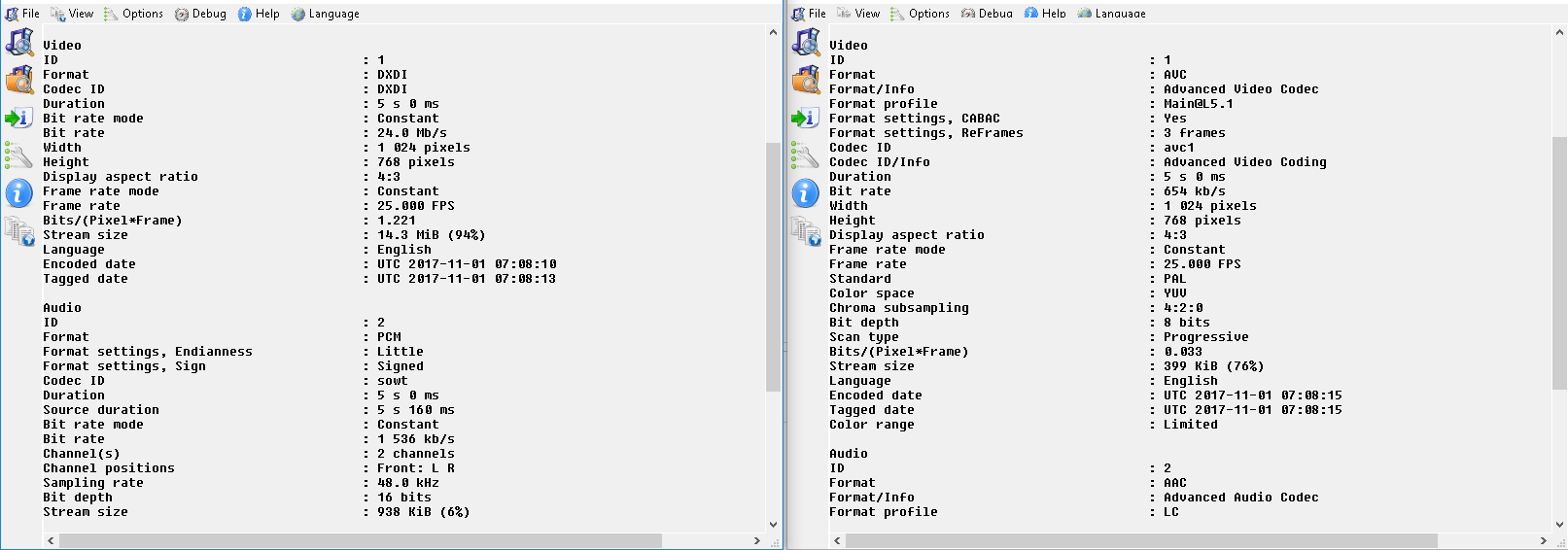The image size is (1568, 550).
Task: Open Preferences wrench icon in left window sidebar
Action: click(x=19, y=155)
